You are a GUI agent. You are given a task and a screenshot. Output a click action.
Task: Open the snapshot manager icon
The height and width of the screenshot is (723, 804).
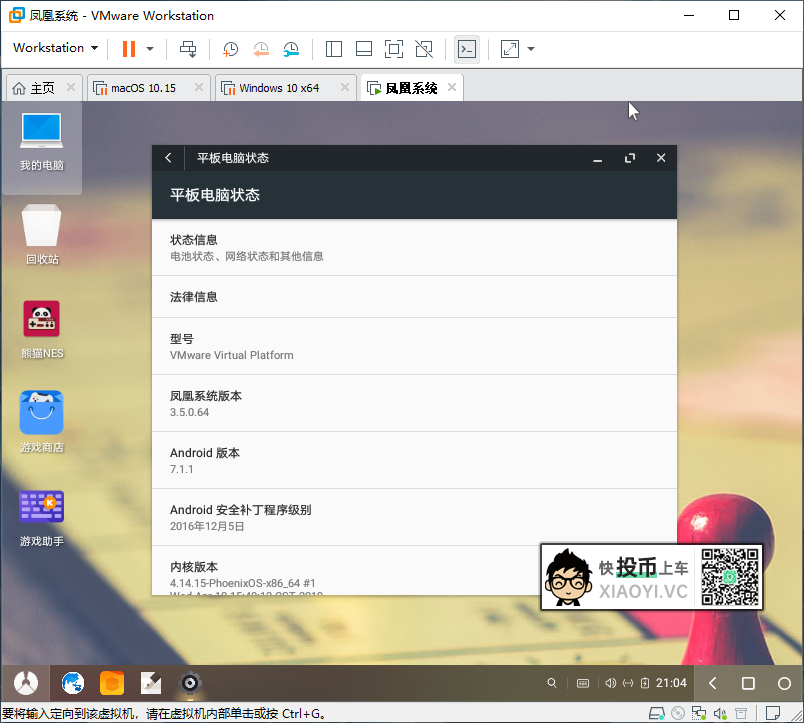tap(291, 49)
